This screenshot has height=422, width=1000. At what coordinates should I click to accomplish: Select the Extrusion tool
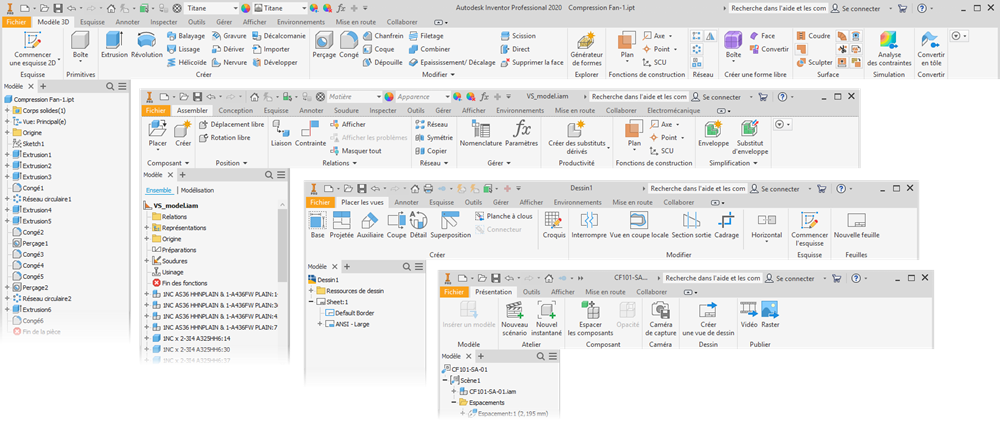tap(115, 45)
